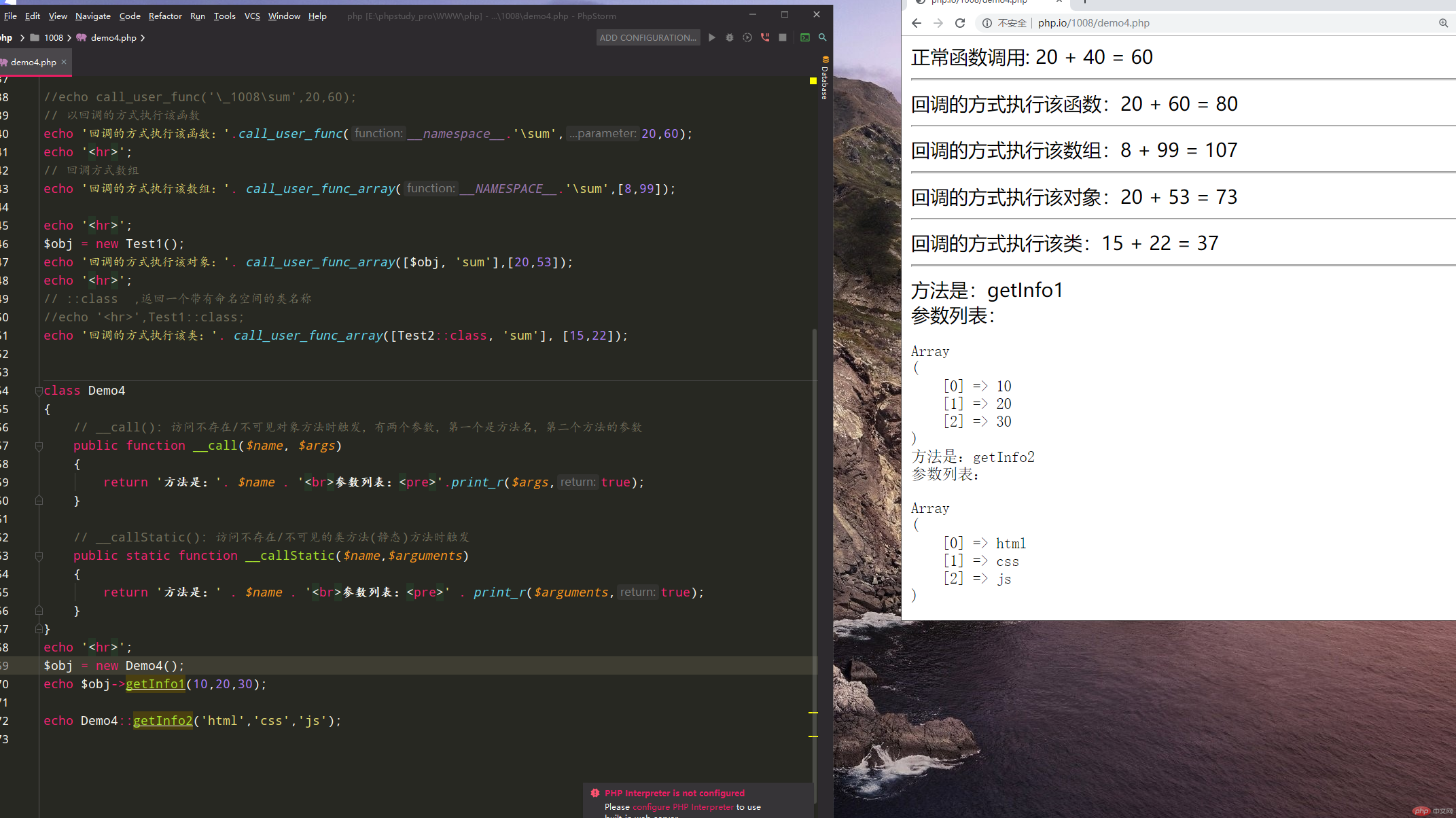Open the Refactor menu

coord(165,16)
